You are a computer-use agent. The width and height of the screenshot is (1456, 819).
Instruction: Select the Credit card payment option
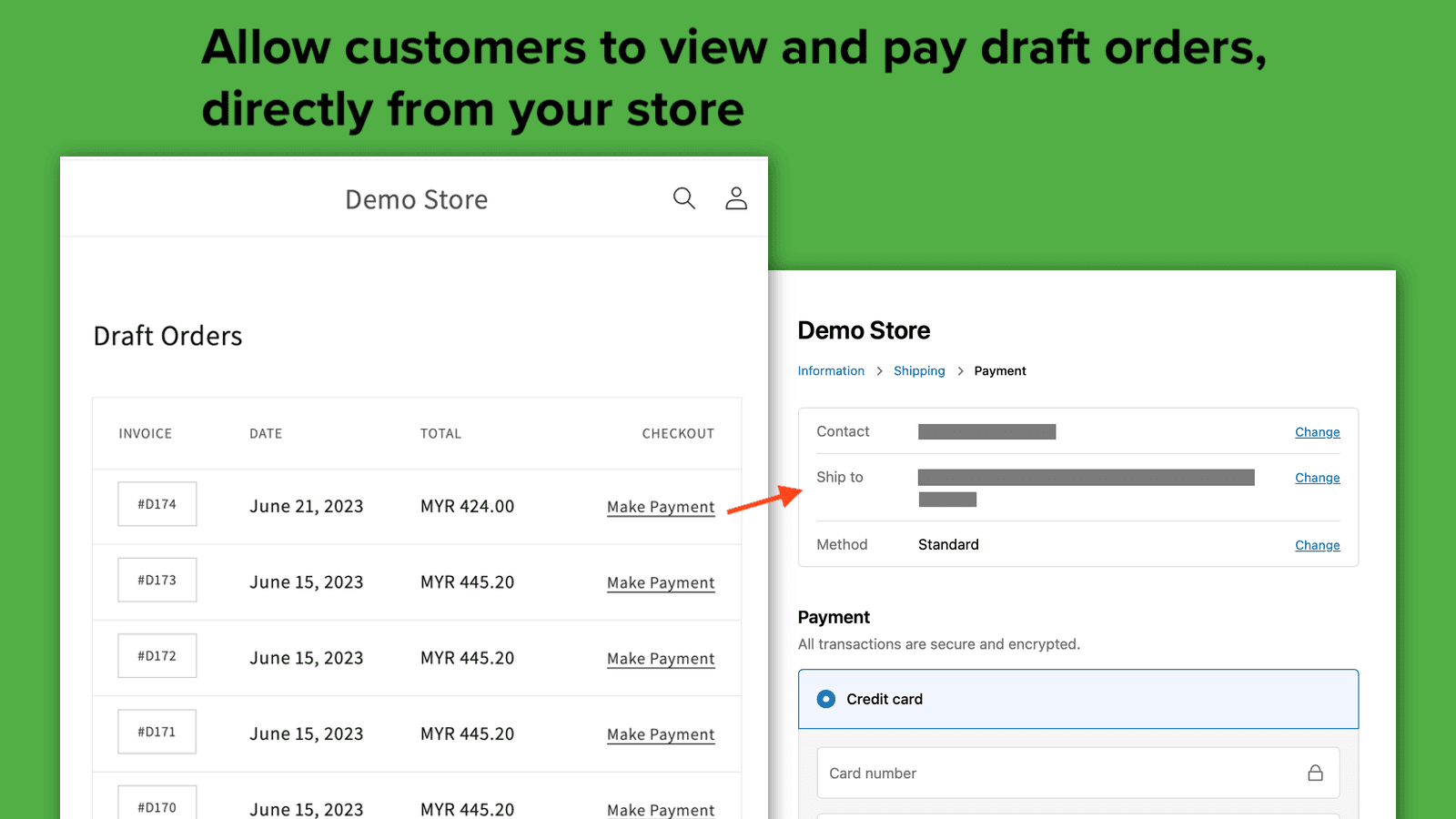(825, 699)
